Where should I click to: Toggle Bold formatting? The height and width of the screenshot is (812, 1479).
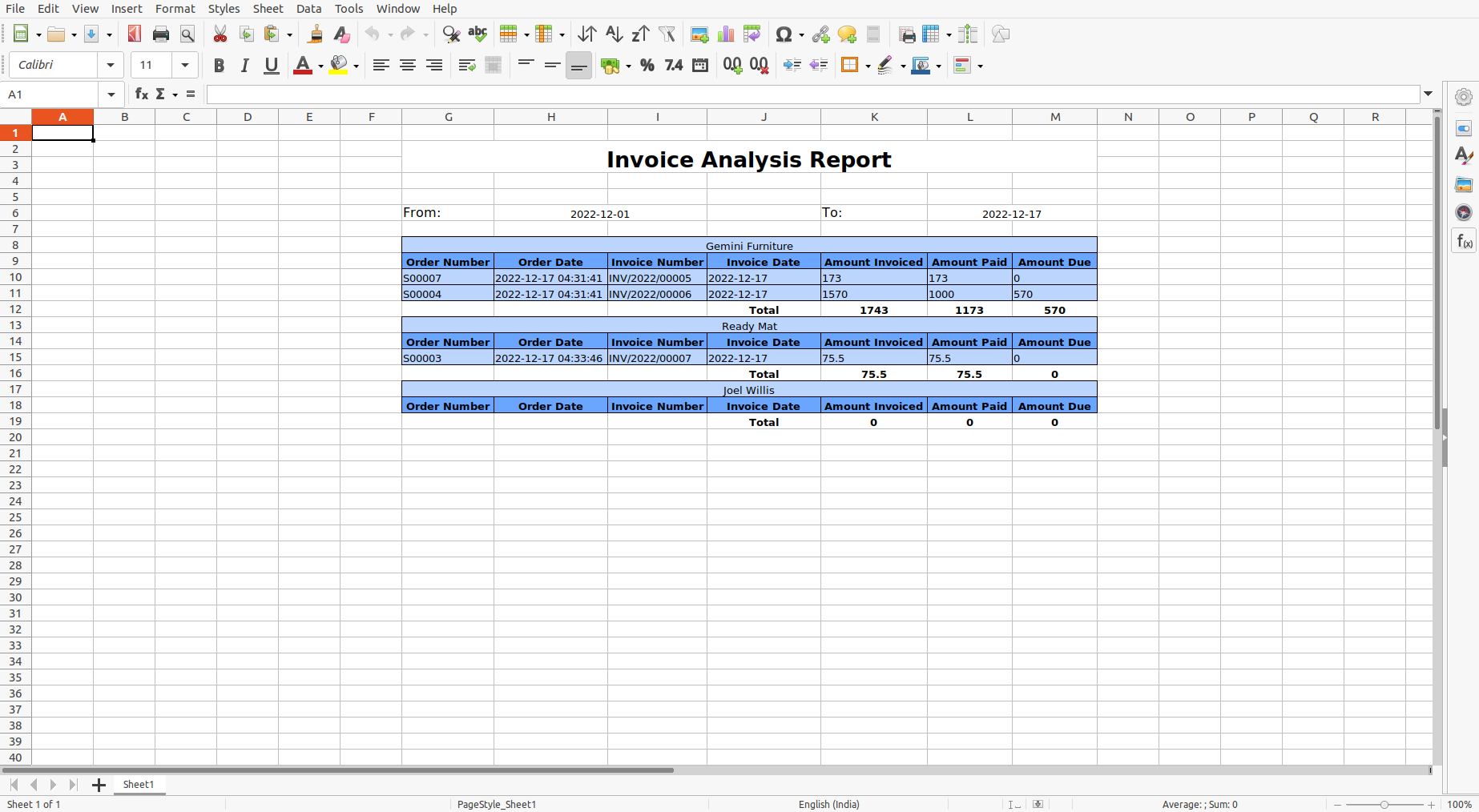pos(219,66)
